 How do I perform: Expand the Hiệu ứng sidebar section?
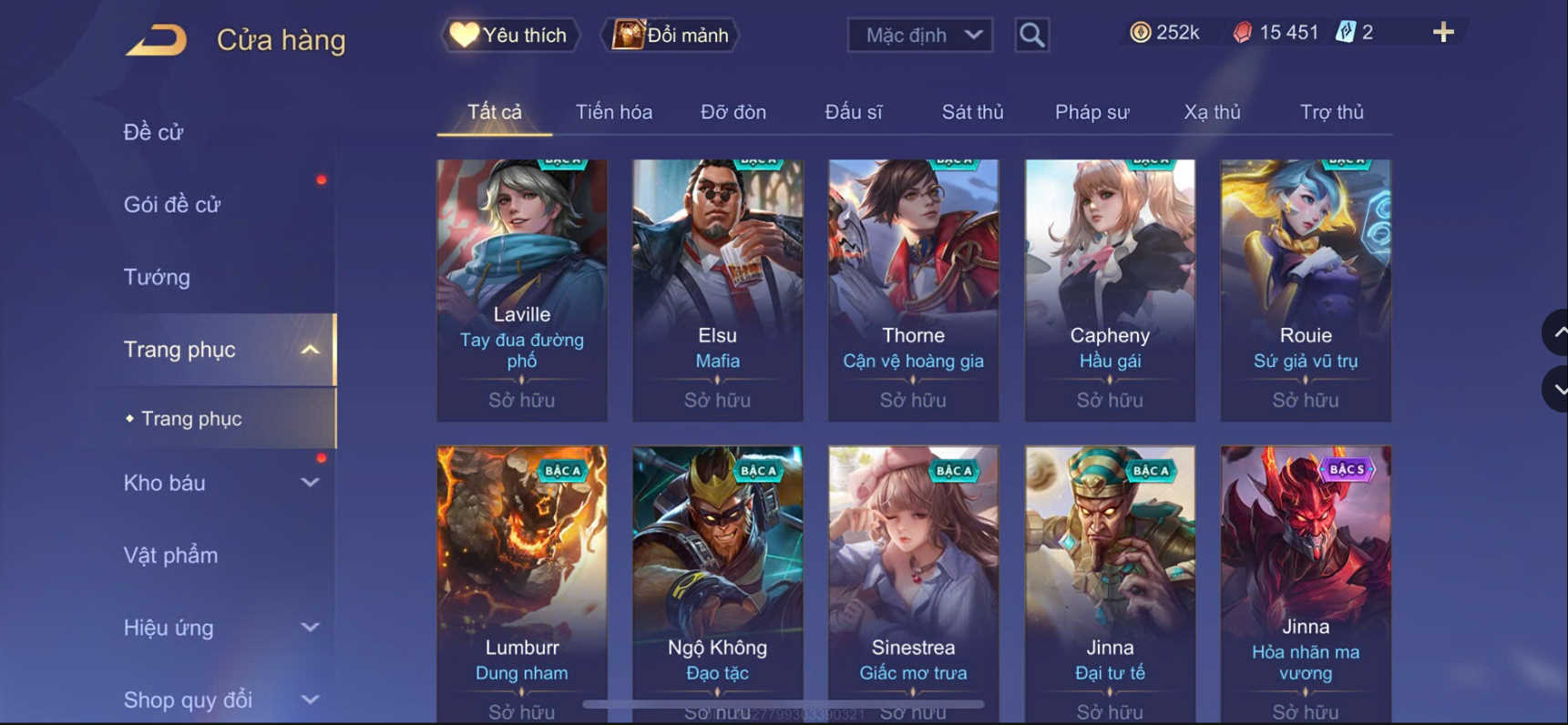pos(310,628)
